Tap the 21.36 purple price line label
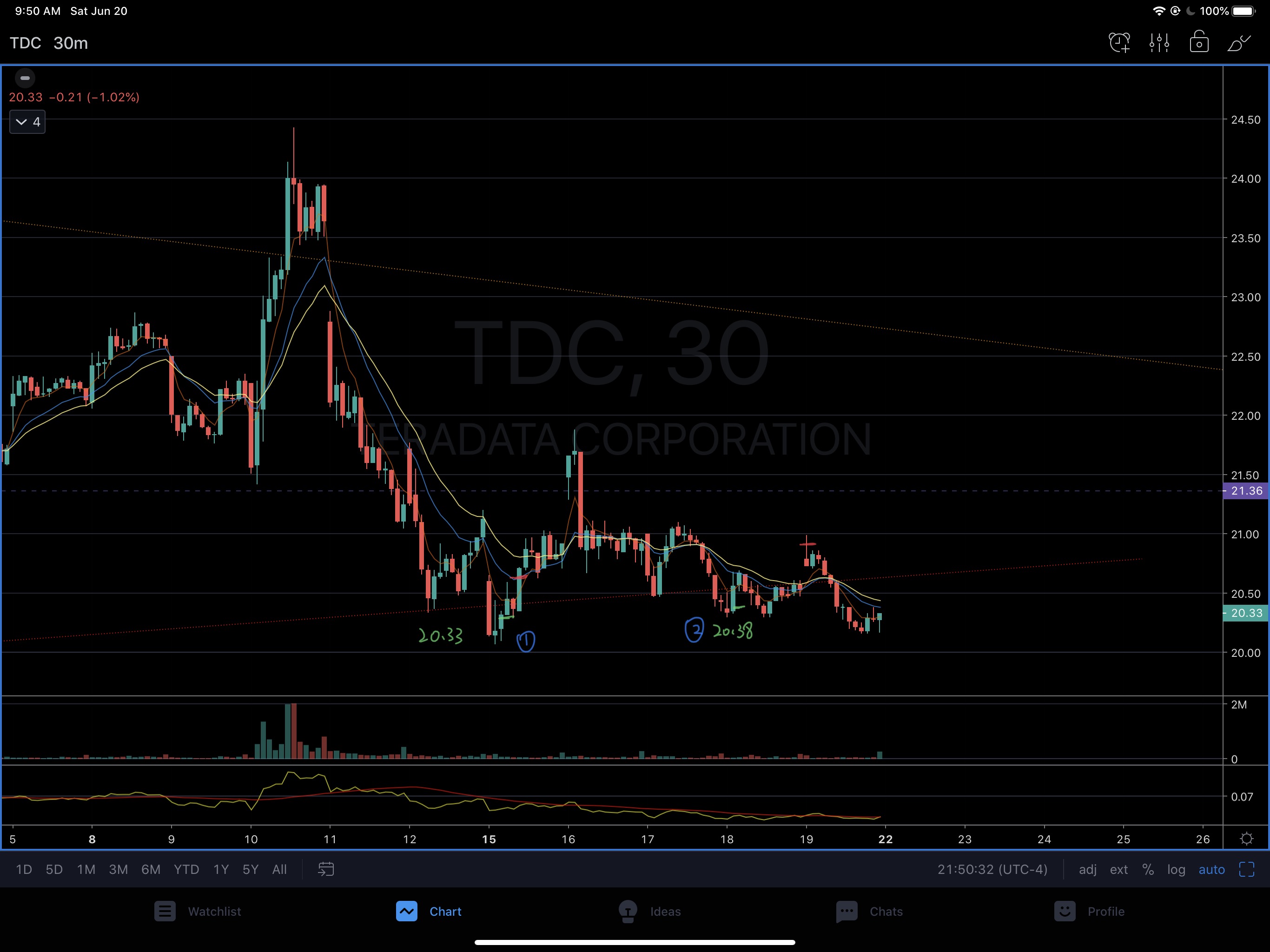 tap(1246, 491)
